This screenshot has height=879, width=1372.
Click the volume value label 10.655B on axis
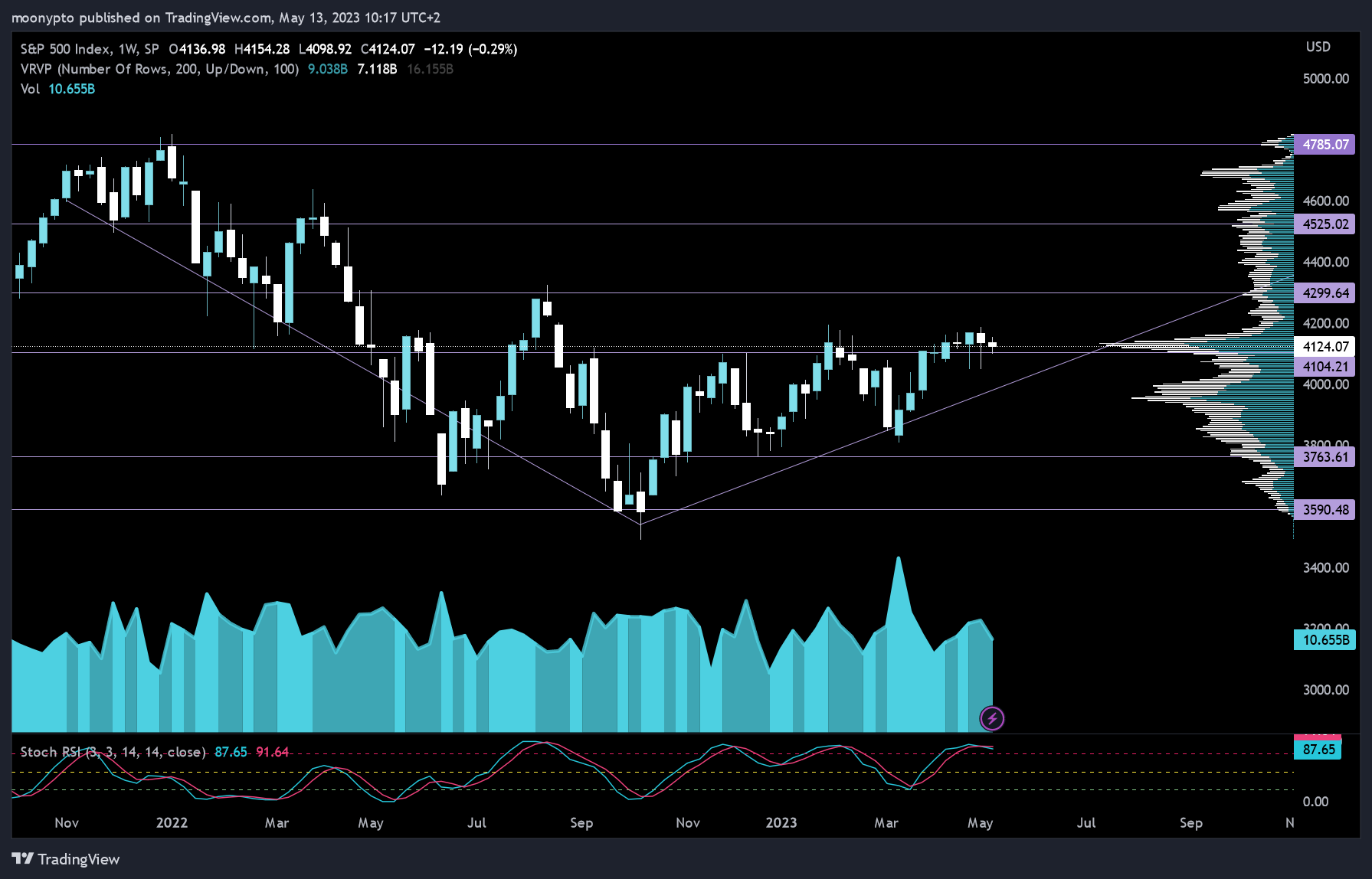tap(1325, 639)
